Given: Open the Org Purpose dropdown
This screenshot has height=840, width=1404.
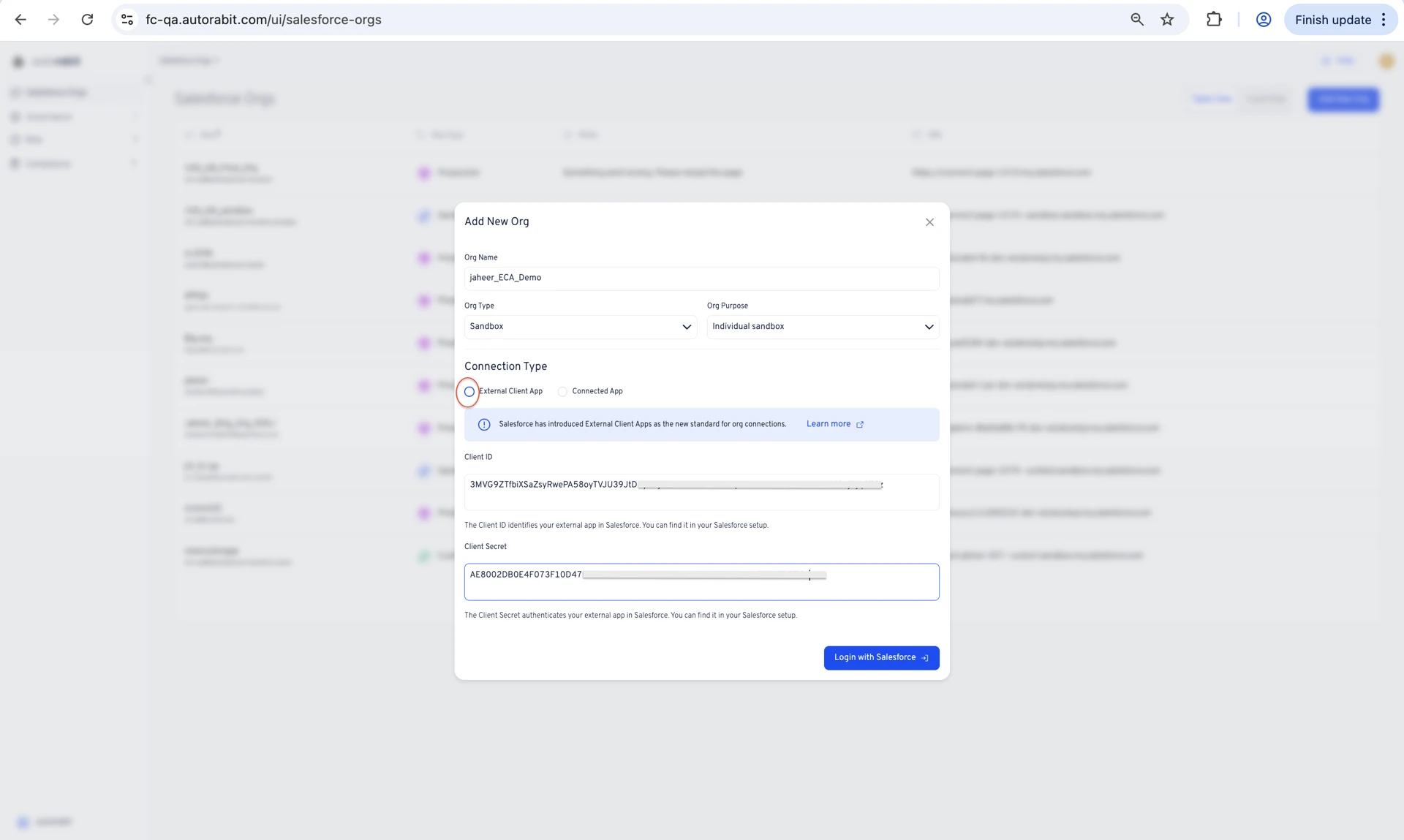Looking at the screenshot, I should click(823, 327).
